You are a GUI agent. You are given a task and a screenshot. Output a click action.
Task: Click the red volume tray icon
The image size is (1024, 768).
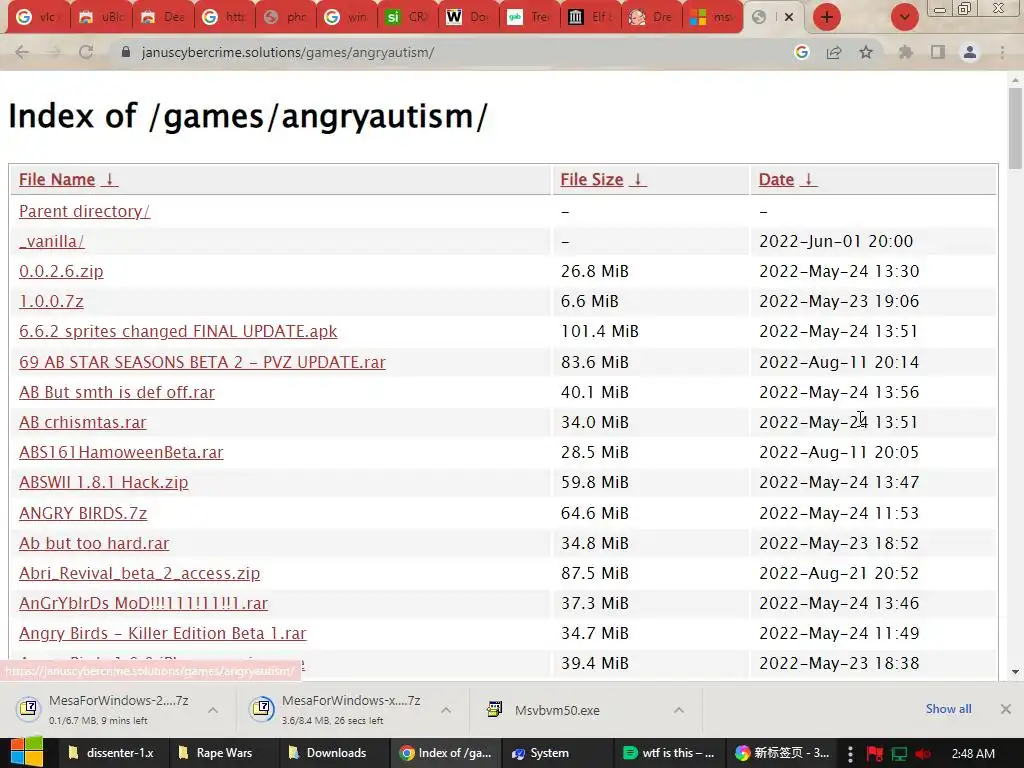[x=923, y=754]
